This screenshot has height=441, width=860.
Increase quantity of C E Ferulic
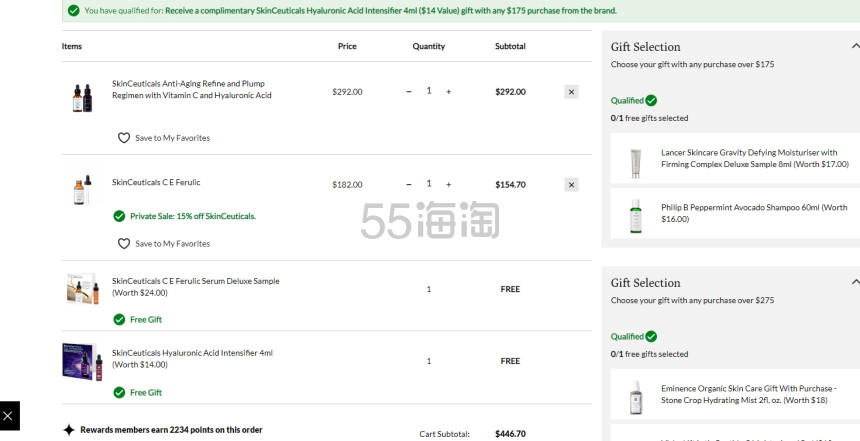[448, 184]
